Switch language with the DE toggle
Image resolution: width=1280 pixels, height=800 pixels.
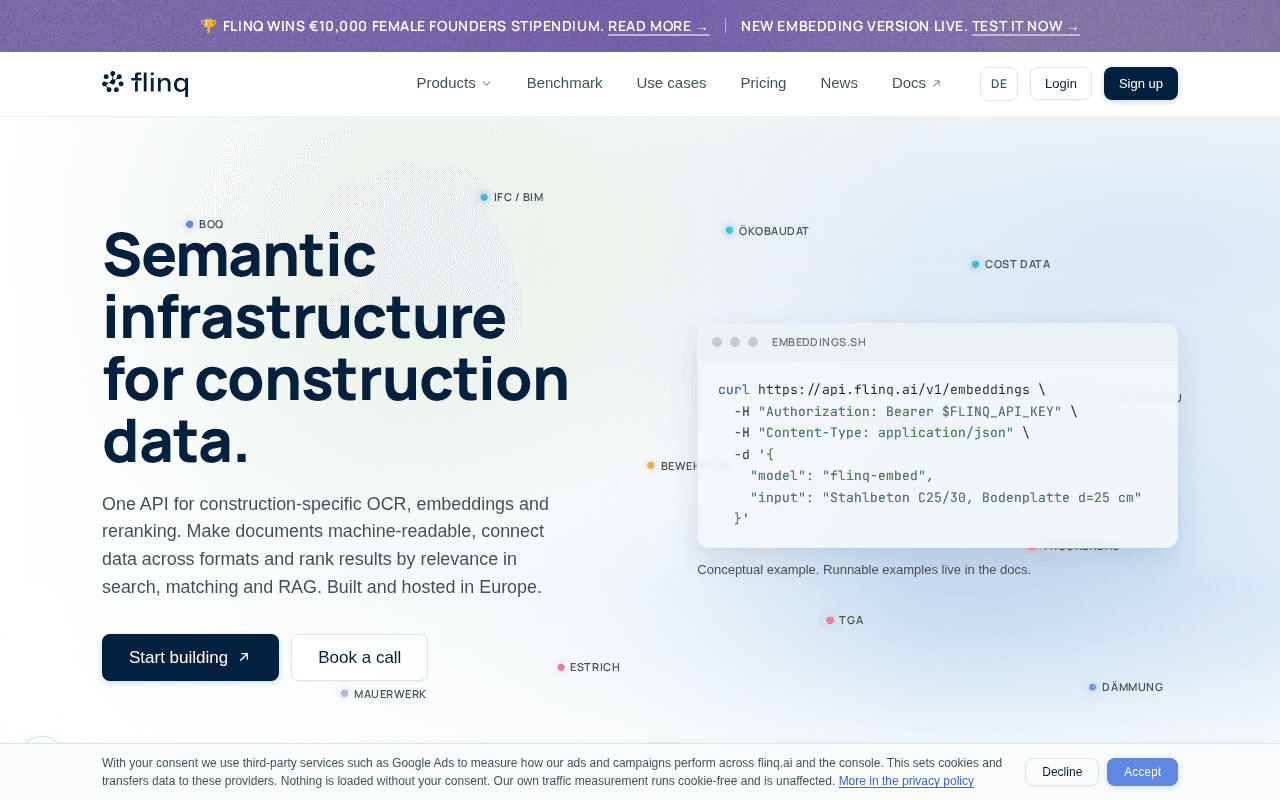pyautogui.click(x=999, y=84)
